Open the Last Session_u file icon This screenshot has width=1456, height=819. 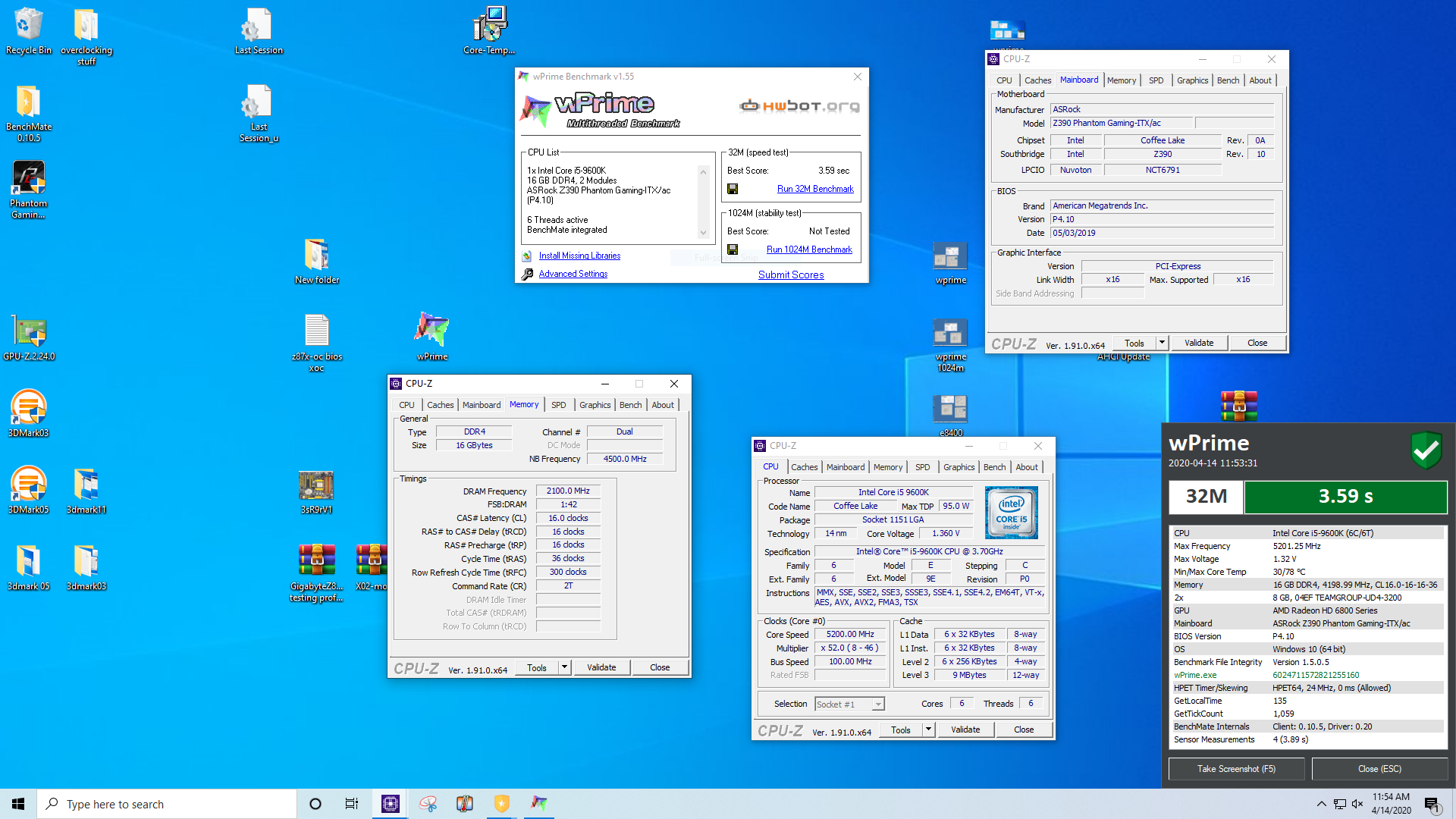(x=259, y=112)
